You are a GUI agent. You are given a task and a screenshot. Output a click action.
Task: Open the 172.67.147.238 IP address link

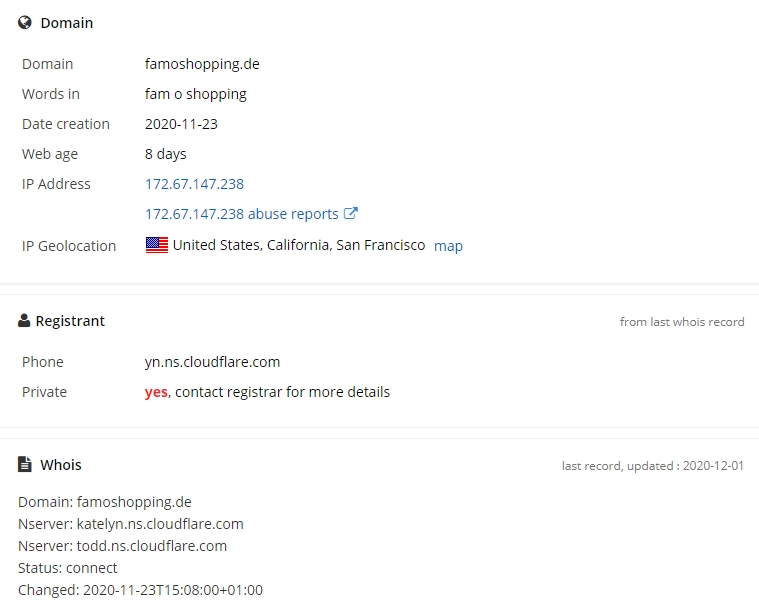coord(194,184)
